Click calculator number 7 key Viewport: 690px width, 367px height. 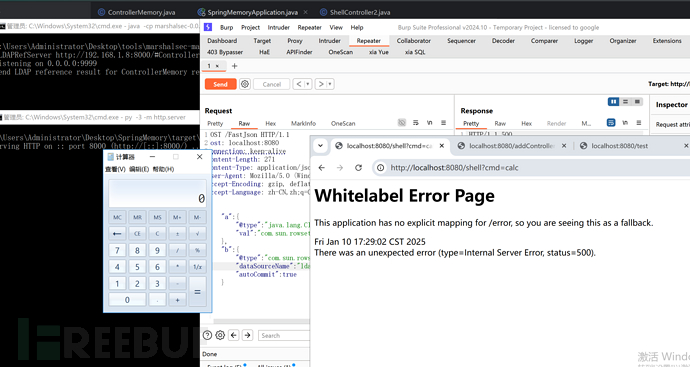point(117,250)
